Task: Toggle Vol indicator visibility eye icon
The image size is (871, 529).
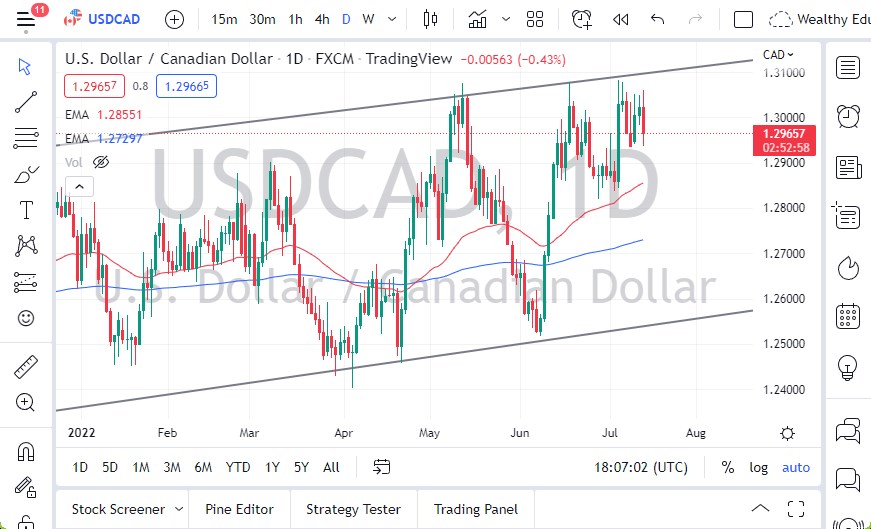Action: coord(101,162)
